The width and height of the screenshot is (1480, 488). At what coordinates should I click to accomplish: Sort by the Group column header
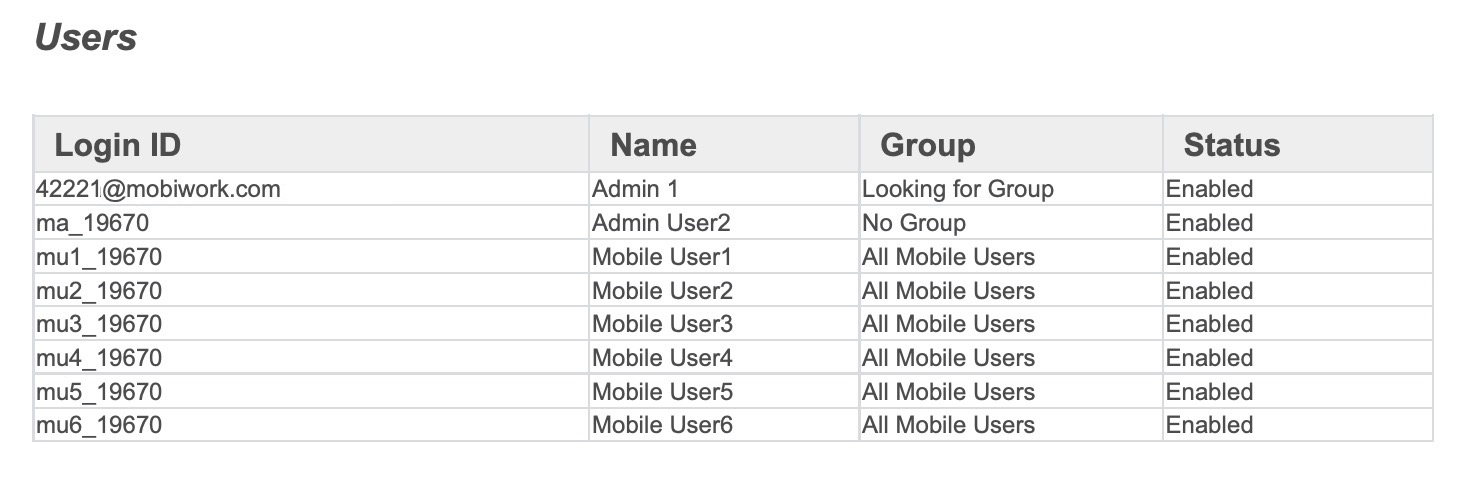pos(927,145)
